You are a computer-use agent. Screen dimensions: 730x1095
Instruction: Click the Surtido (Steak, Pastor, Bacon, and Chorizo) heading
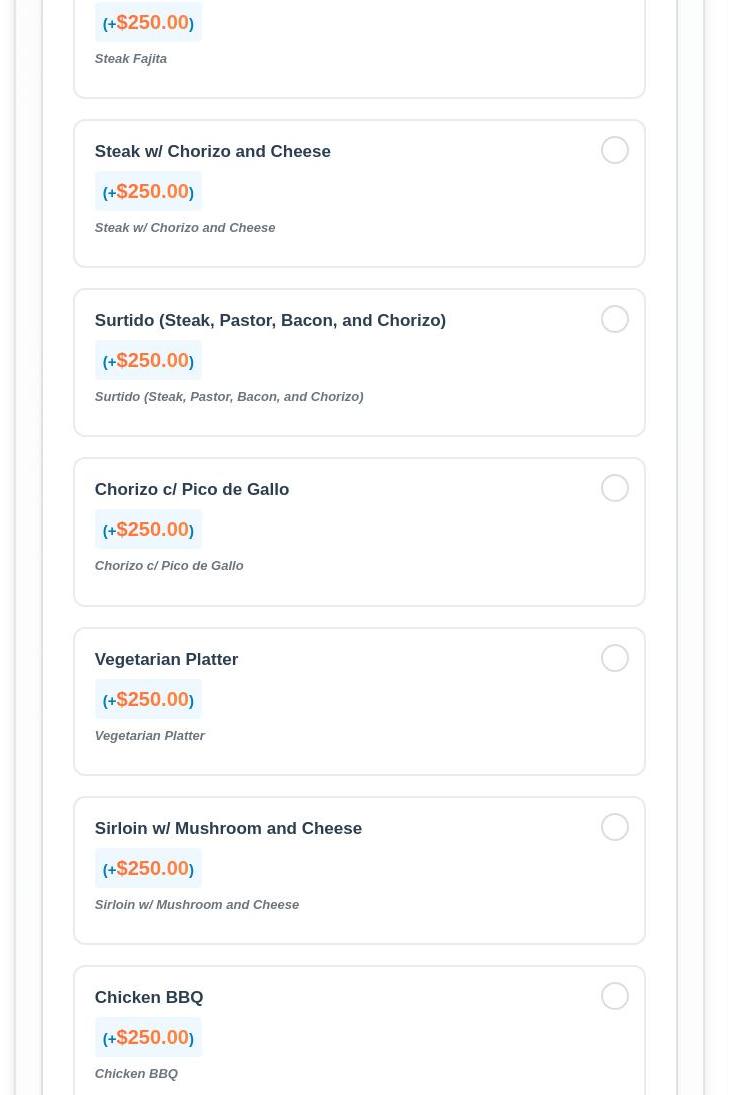[x=270, y=321]
